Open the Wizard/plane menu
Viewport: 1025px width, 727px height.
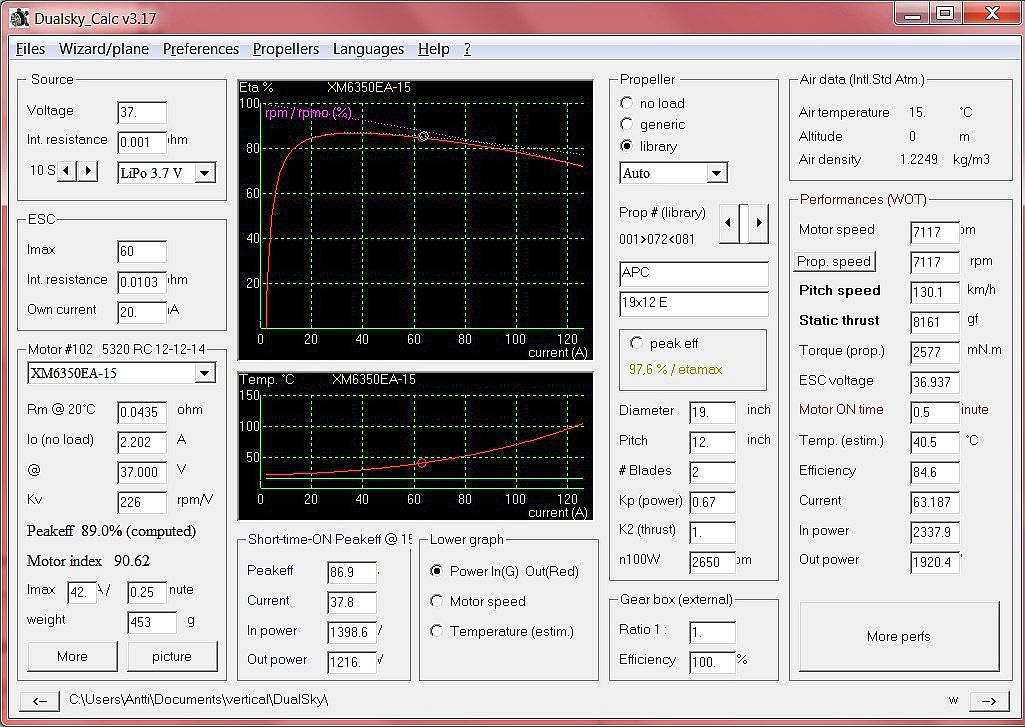[x=104, y=49]
